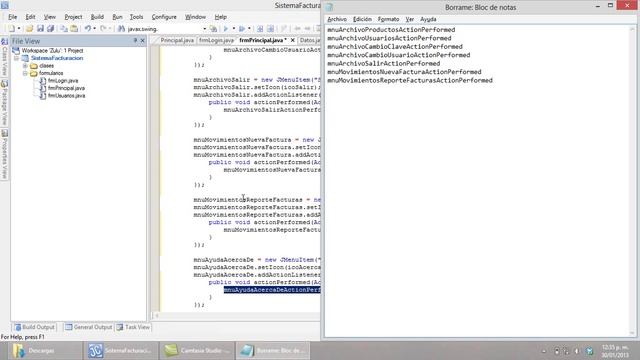This screenshot has width=640, height=360.
Task: Open Notepad's Formato menu
Action: [388, 19]
